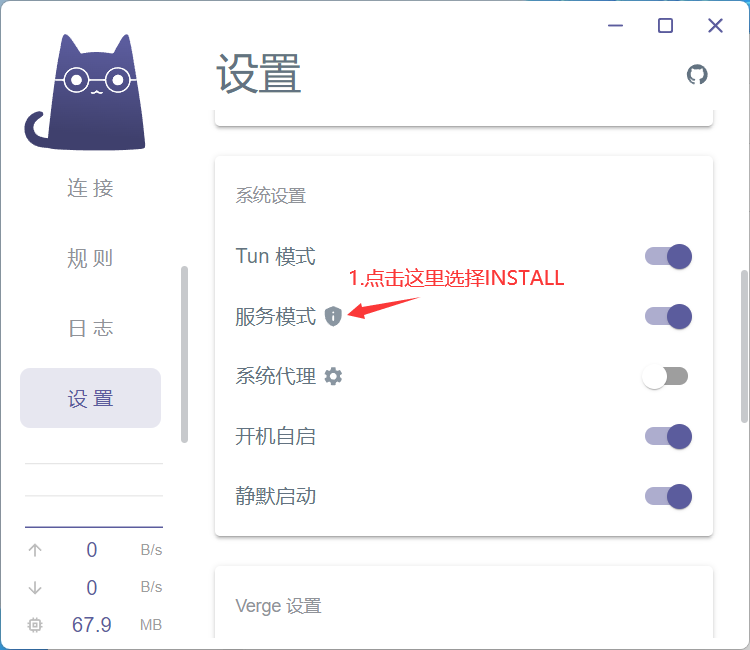This screenshot has height=650, width=750.
Task: Close the Clash Verge window
Action: (715, 25)
